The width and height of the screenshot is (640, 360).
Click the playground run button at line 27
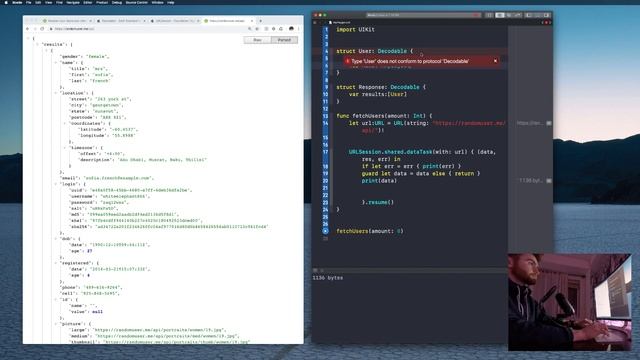pos(325,231)
